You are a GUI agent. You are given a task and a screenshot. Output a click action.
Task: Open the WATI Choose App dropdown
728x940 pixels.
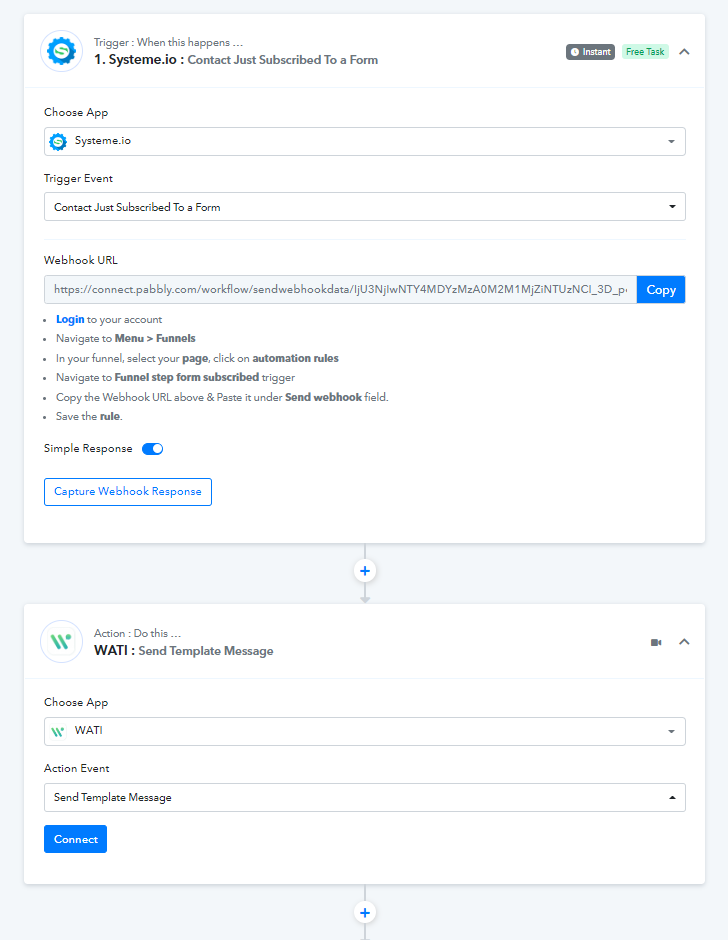pyautogui.click(x=365, y=731)
